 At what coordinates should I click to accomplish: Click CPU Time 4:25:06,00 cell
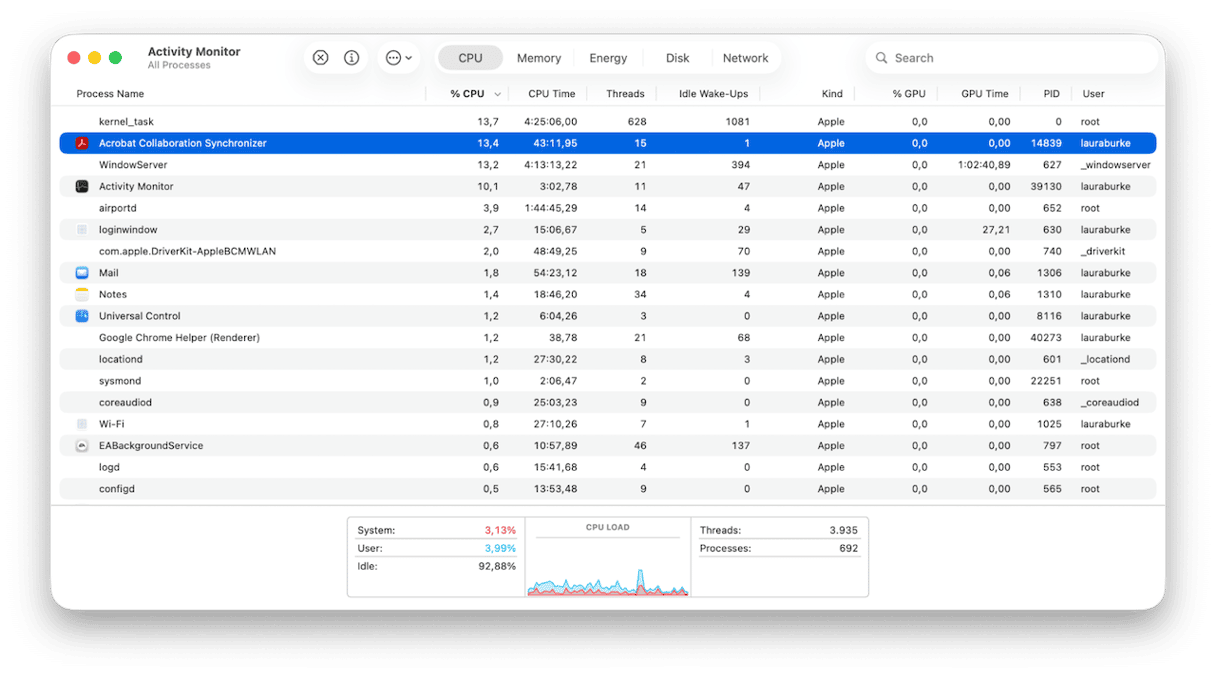pyautogui.click(x=550, y=121)
